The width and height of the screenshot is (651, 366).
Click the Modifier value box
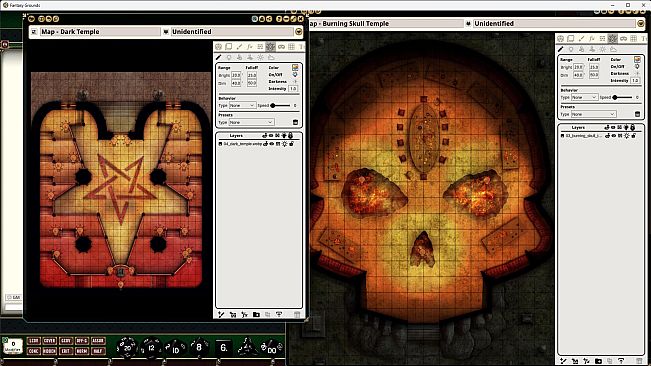click(13, 346)
